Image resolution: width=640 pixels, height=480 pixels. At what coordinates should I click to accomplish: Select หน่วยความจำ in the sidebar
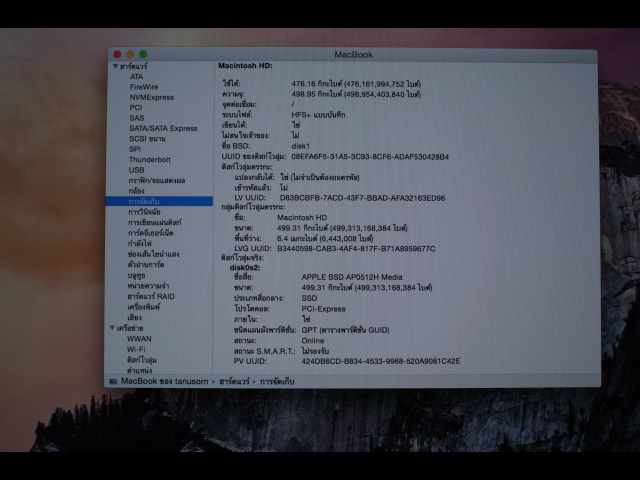148,286
